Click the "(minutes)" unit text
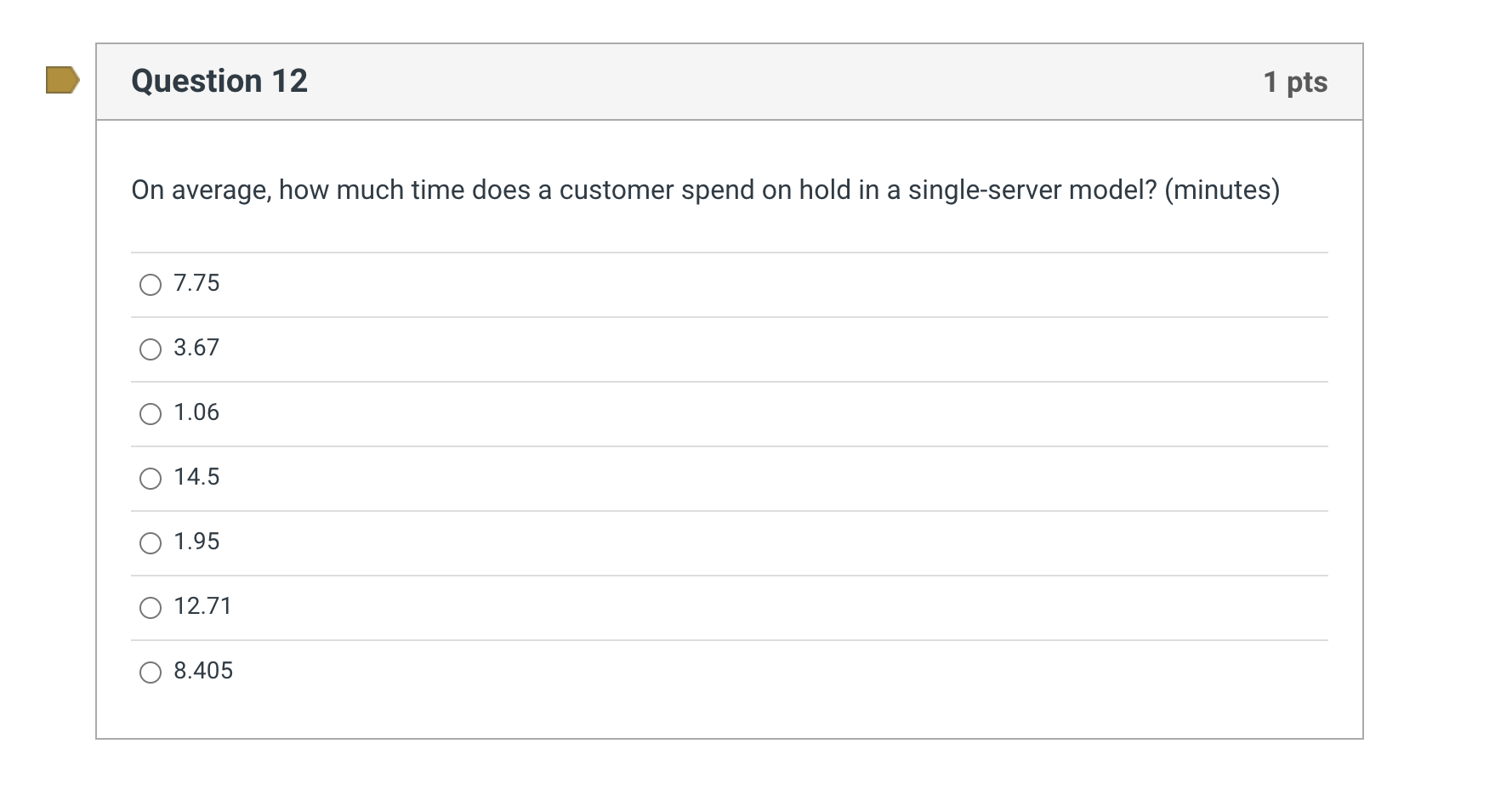Screen dimensions: 1512x789 point(1221,190)
